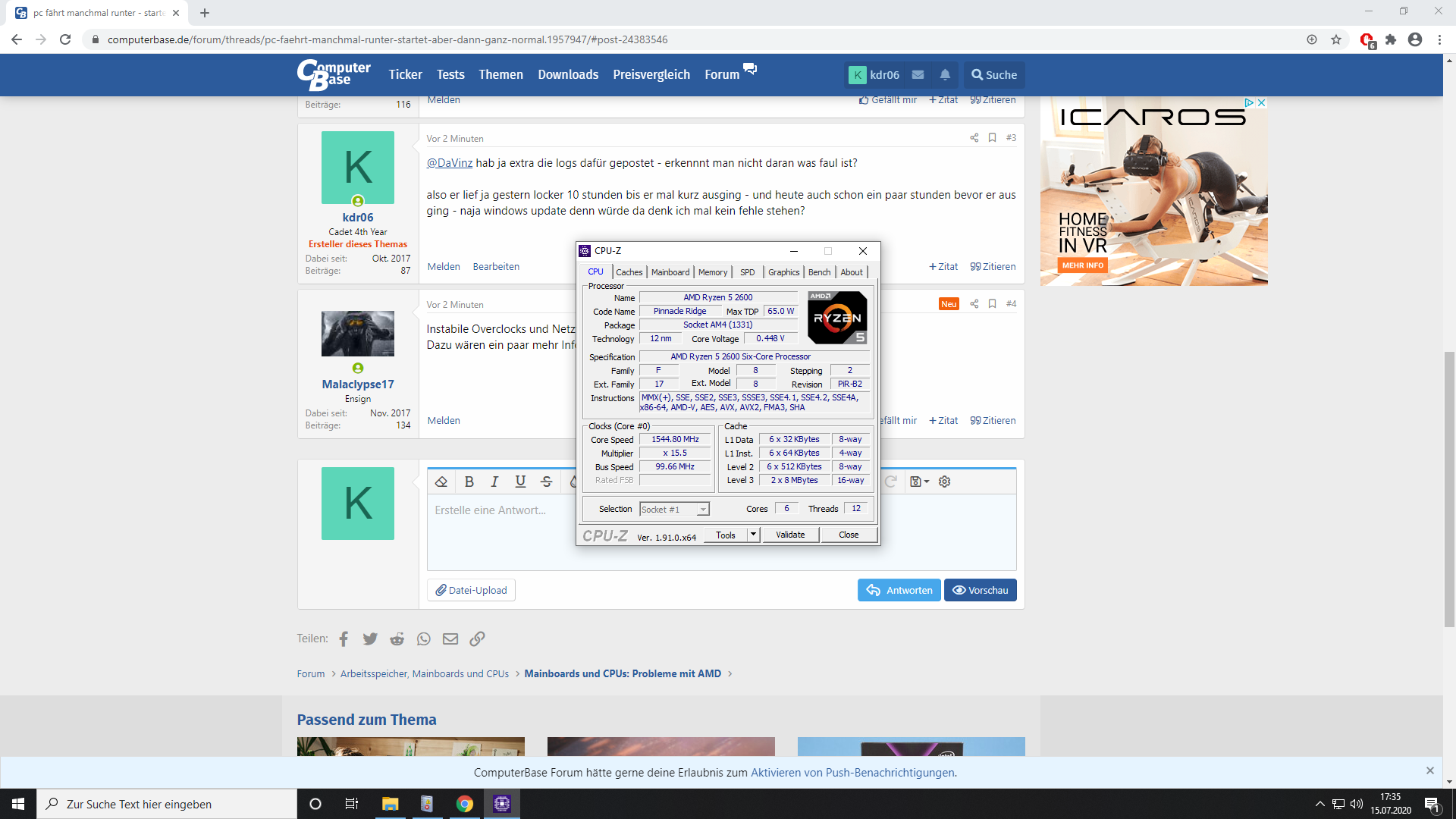The height and width of the screenshot is (819, 1456).
Task: Click the remove formatting eraser icon
Action: [x=441, y=482]
